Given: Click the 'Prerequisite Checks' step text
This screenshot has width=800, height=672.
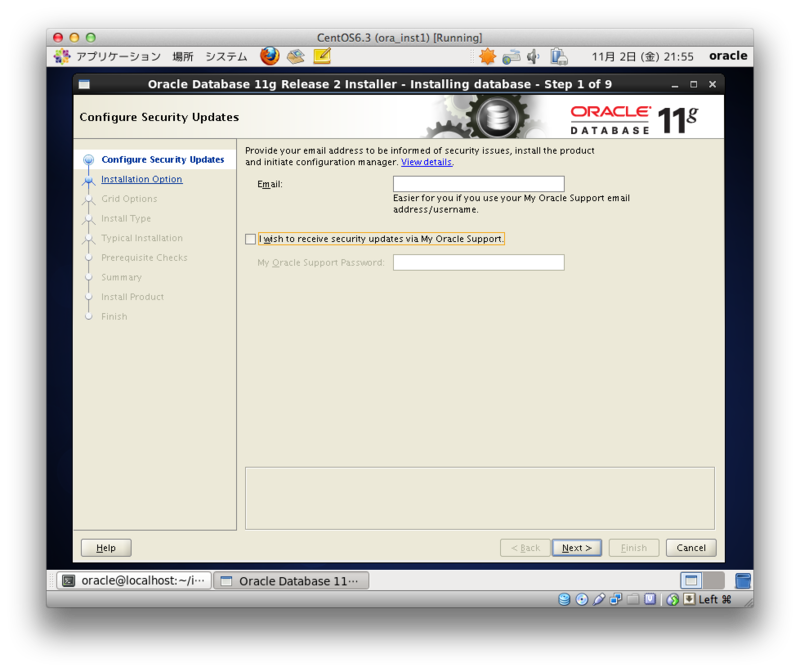Looking at the screenshot, I should (144, 258).
